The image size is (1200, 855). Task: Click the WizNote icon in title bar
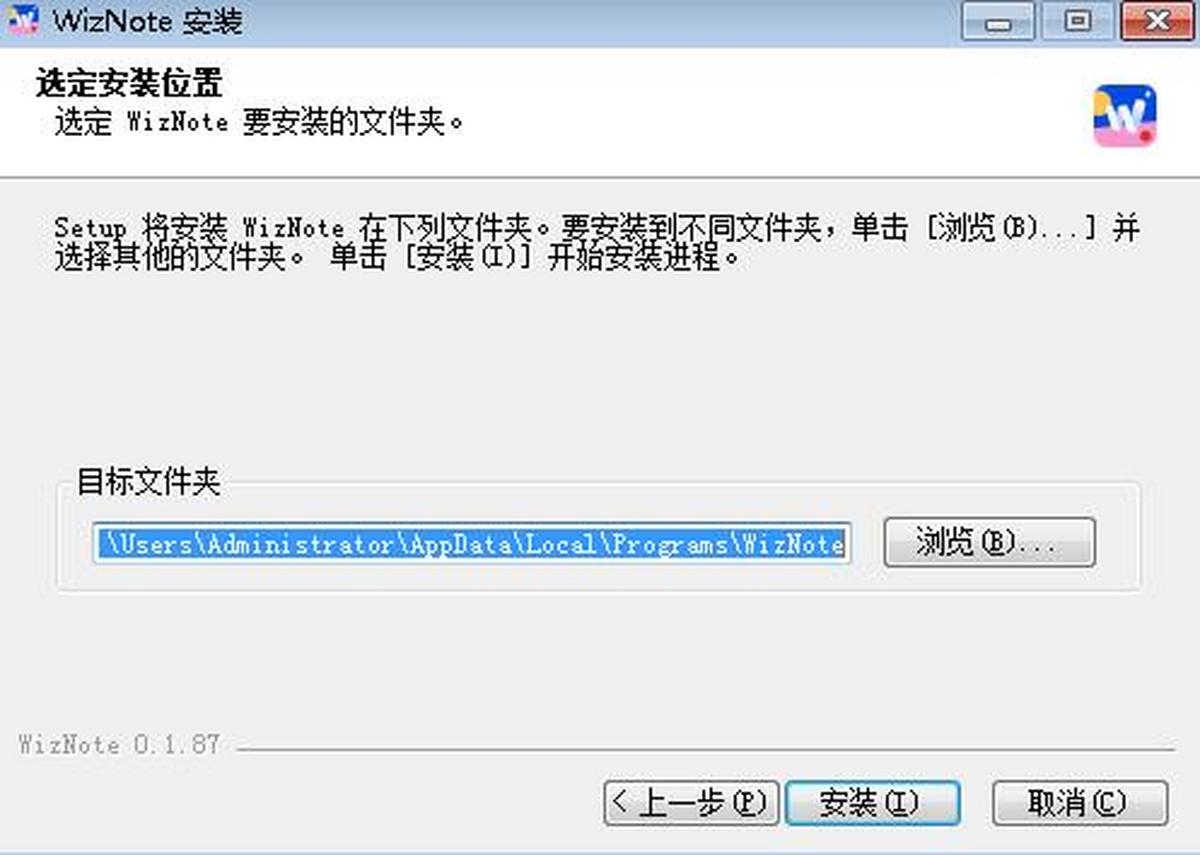[x=22, y=20]
